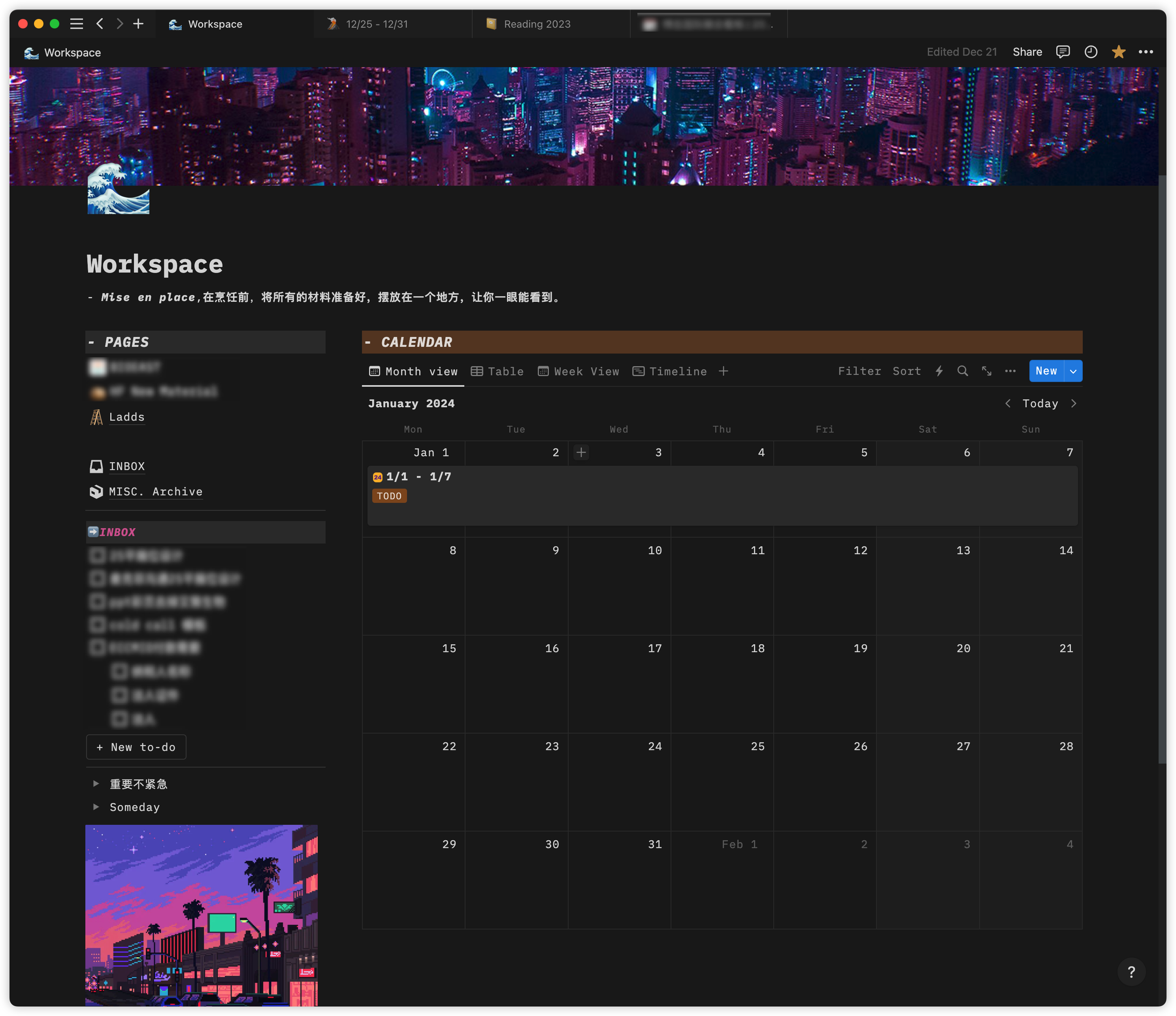Switch to Table view tab
This screenshot has width=1176, height=1016.
pos(497,371)
